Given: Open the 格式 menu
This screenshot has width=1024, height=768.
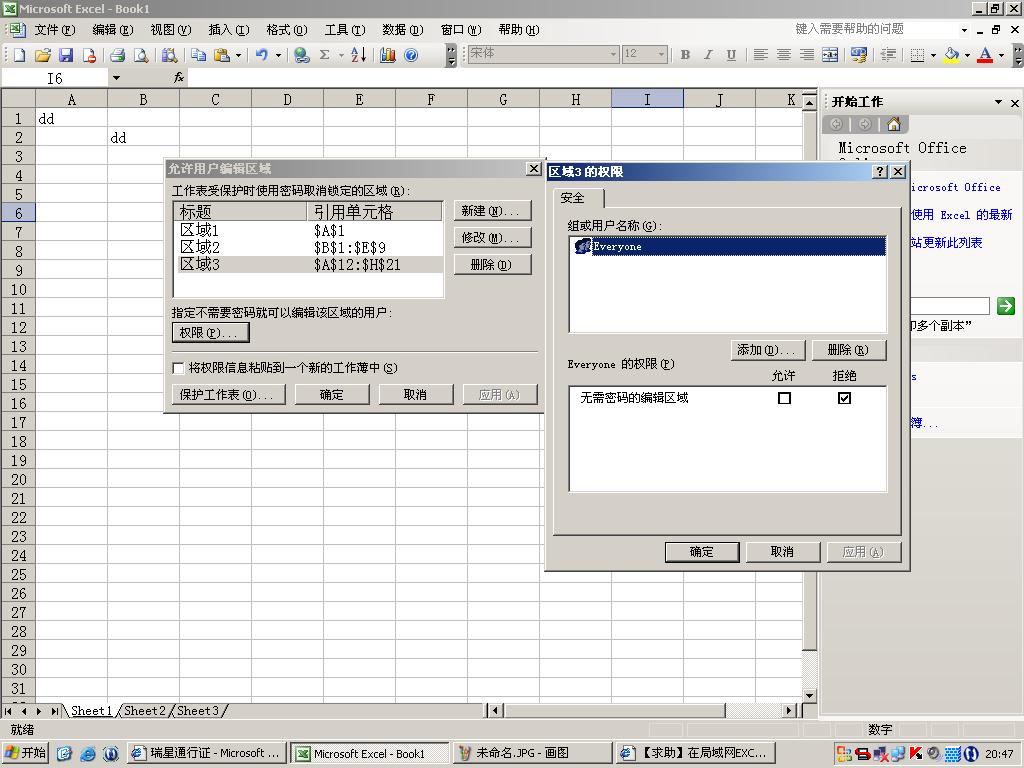Looking at the screenshot, I should (287, 29).
